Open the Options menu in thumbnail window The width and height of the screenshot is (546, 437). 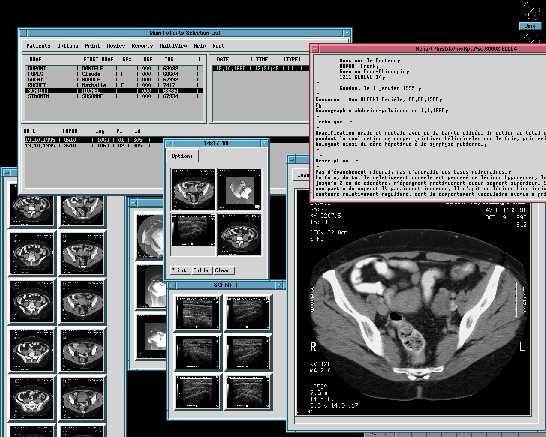click(182, 156)
